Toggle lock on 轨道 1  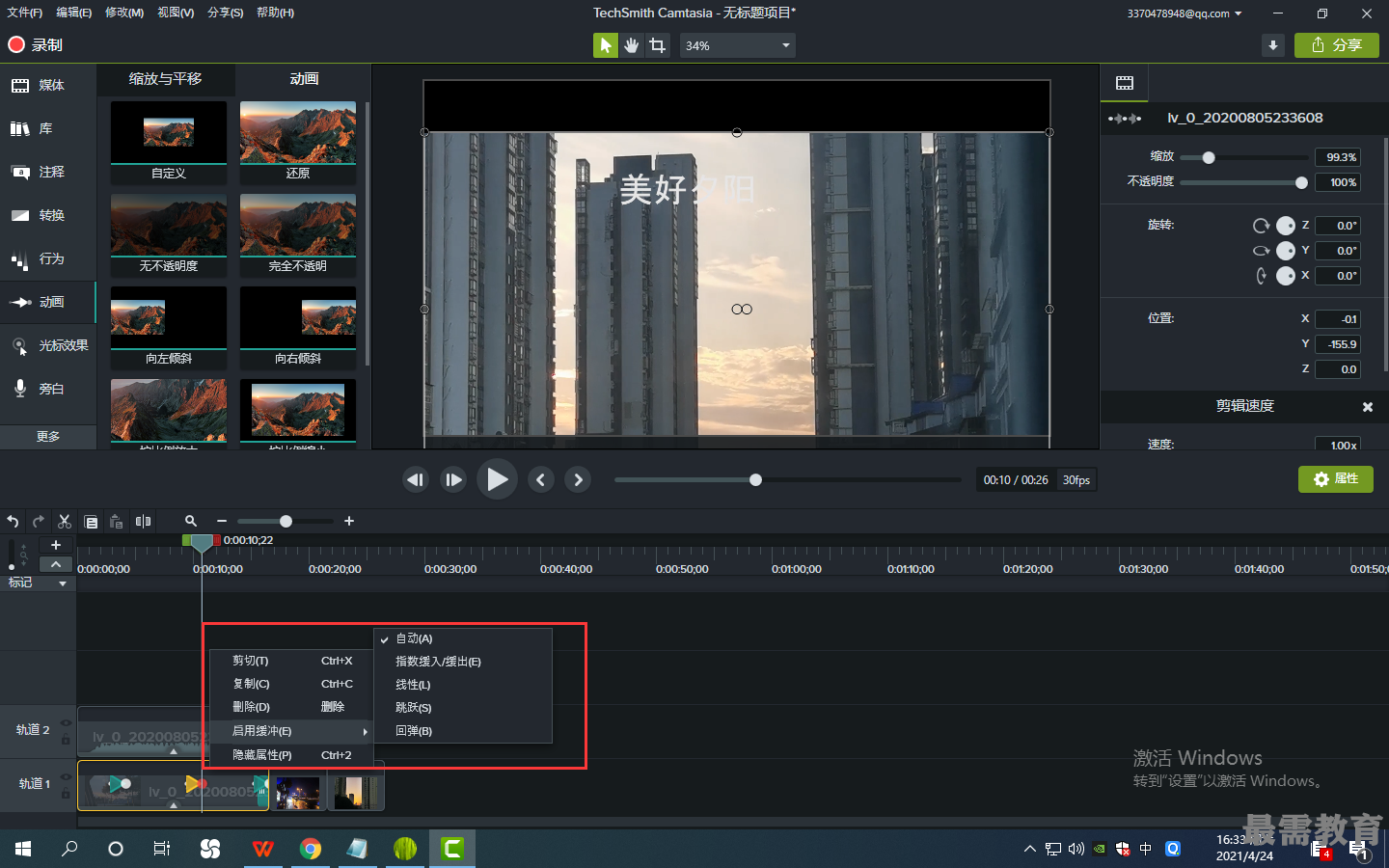coord(66,794)
